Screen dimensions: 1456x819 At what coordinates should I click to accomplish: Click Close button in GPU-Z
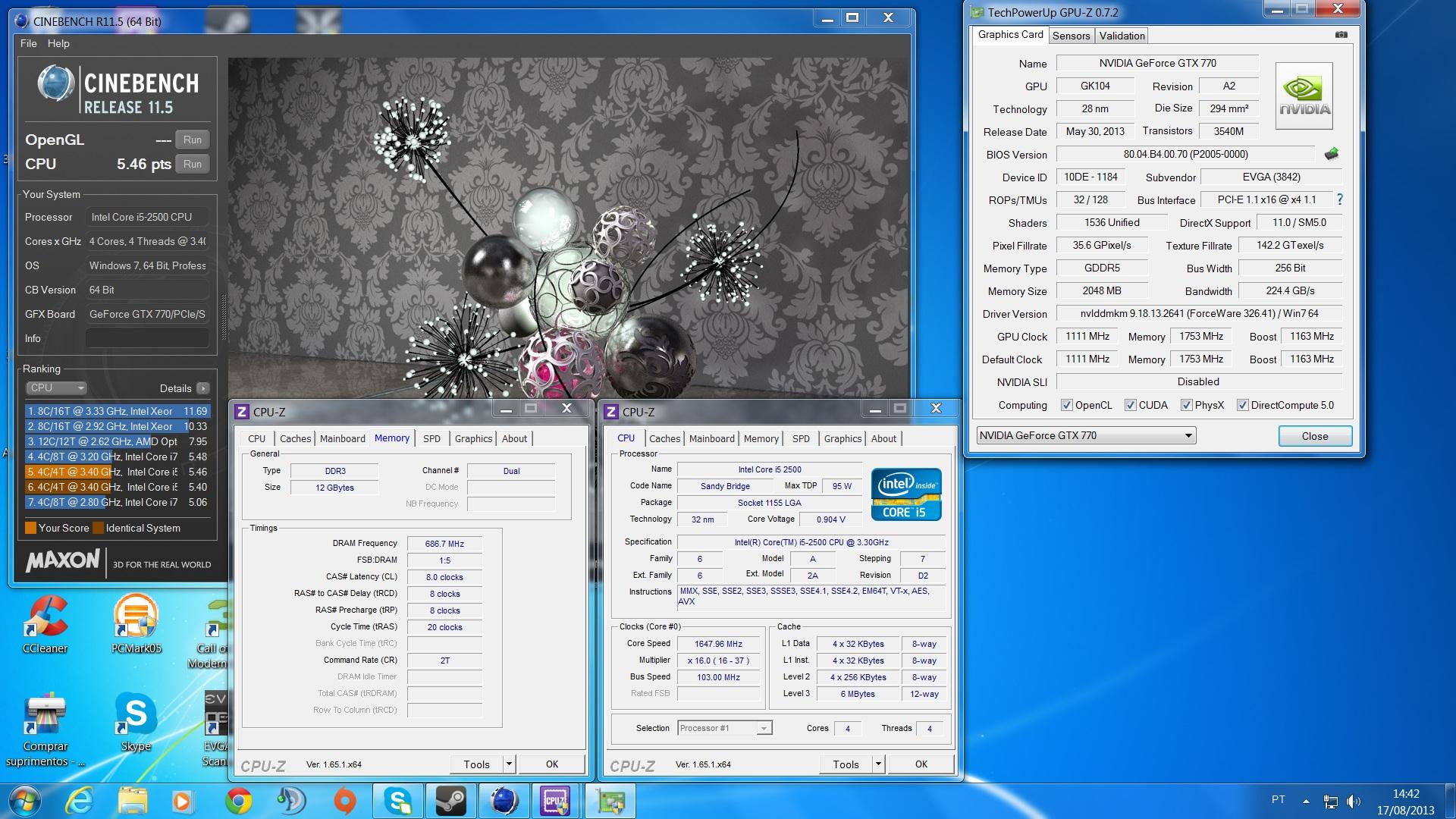point(1315,436)
